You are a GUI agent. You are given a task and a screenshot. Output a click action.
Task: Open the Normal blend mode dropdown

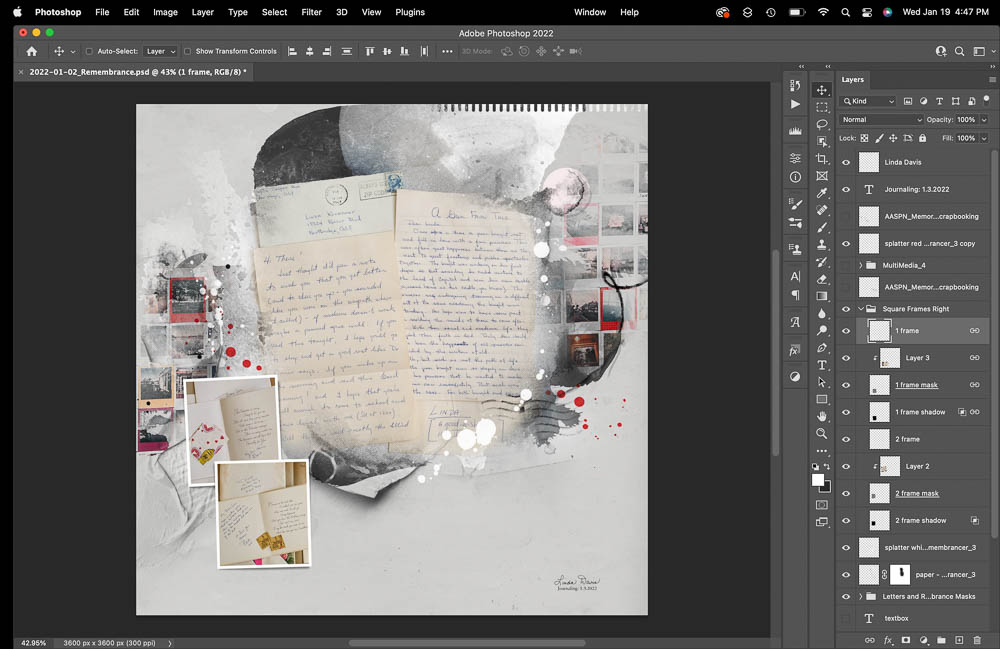(x=881, y=120)
